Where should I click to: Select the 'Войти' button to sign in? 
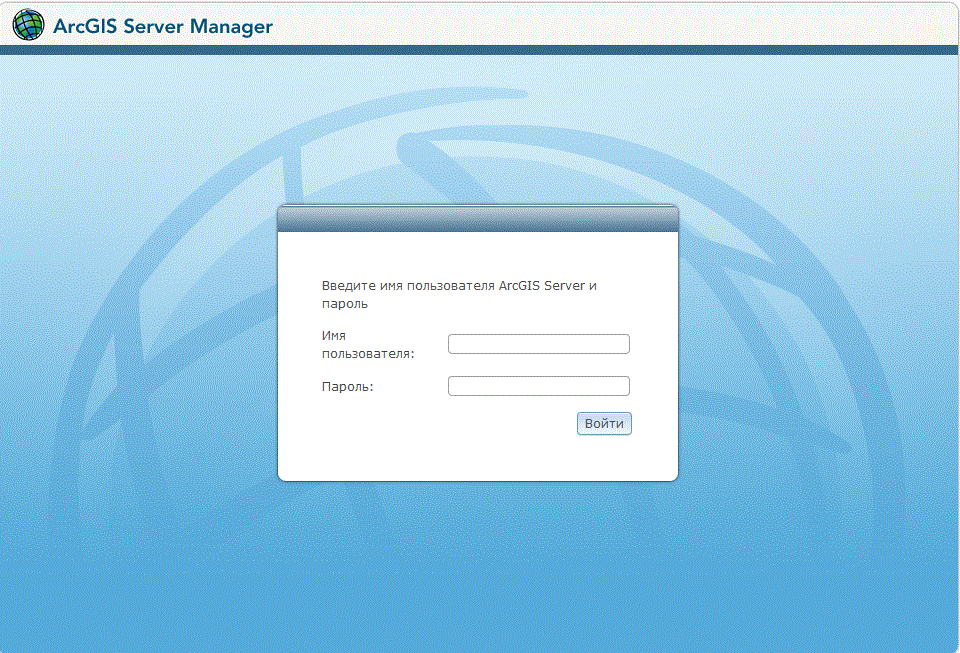coord(603,423)
